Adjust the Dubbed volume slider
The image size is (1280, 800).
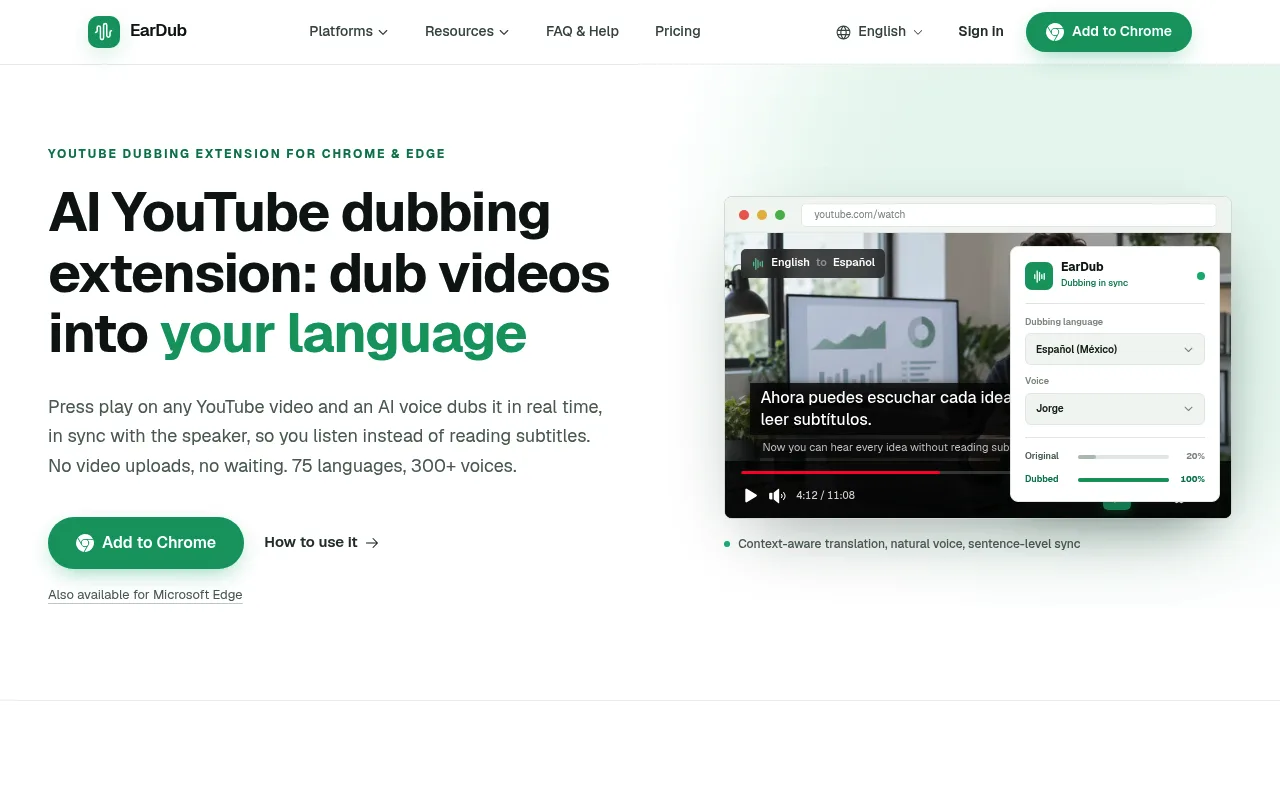tap(1123, 480)
